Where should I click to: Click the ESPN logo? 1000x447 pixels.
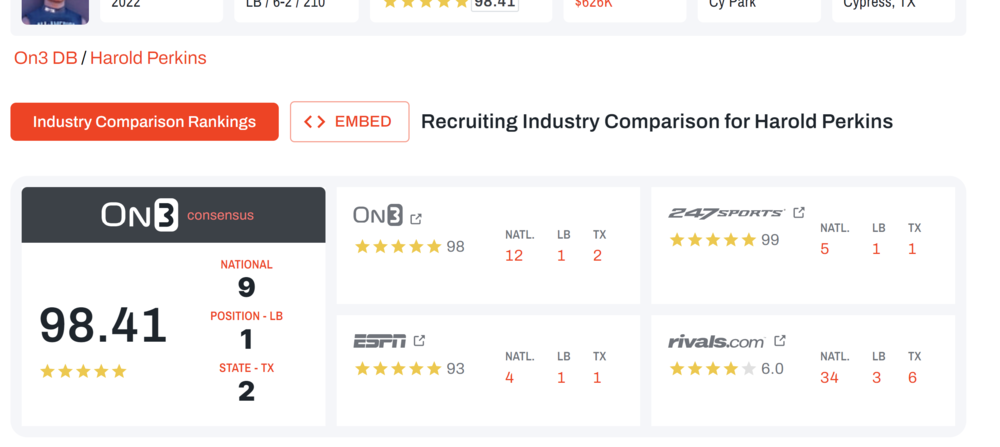(x=379, y=341)
